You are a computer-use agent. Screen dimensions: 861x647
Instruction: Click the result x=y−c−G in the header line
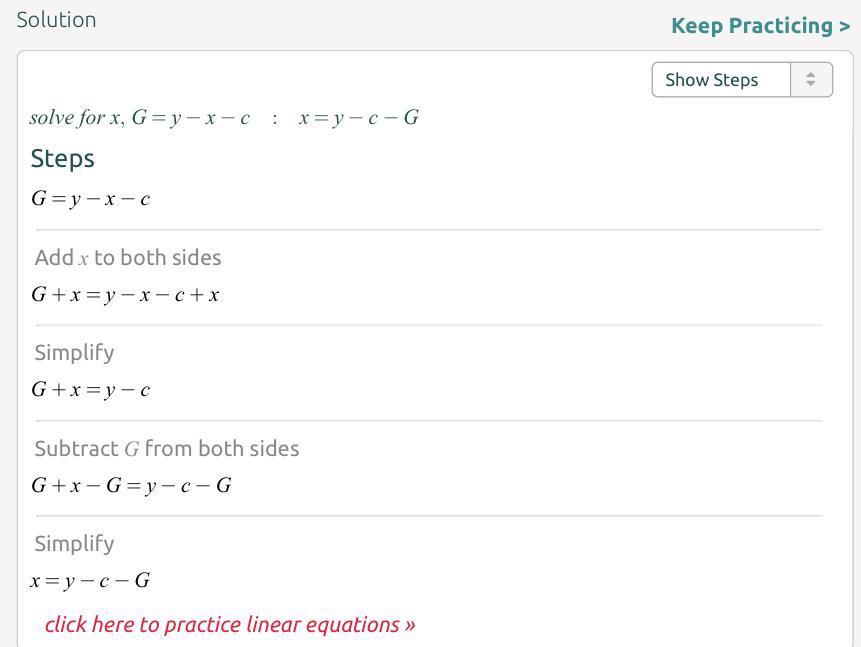pyautogui.click(x=358, y=118)
